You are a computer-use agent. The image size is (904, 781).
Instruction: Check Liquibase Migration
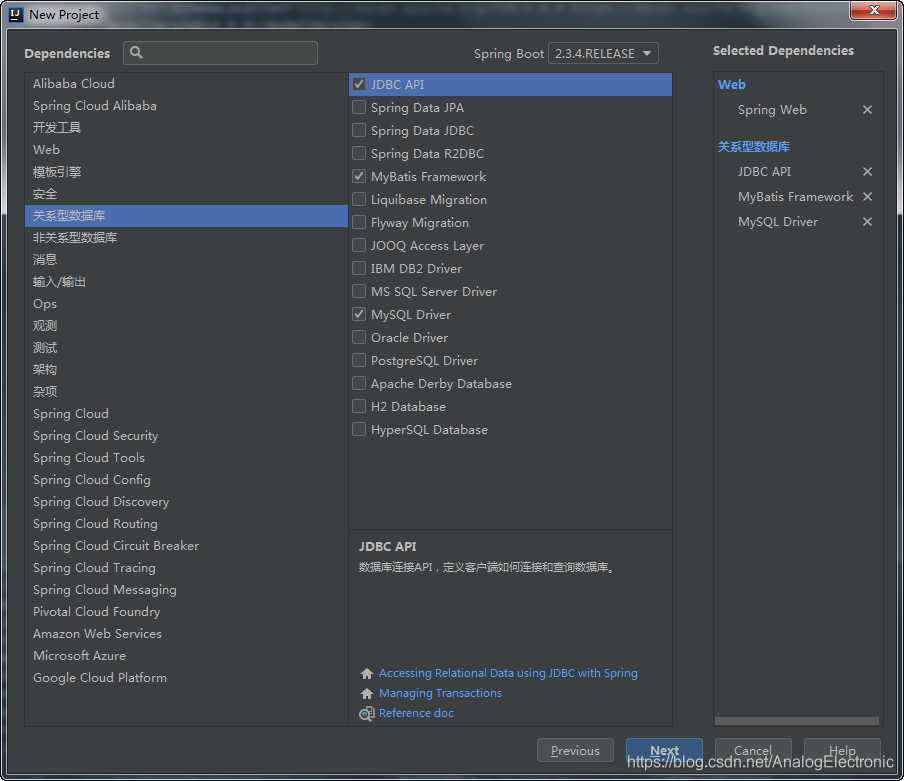point(359,199)
